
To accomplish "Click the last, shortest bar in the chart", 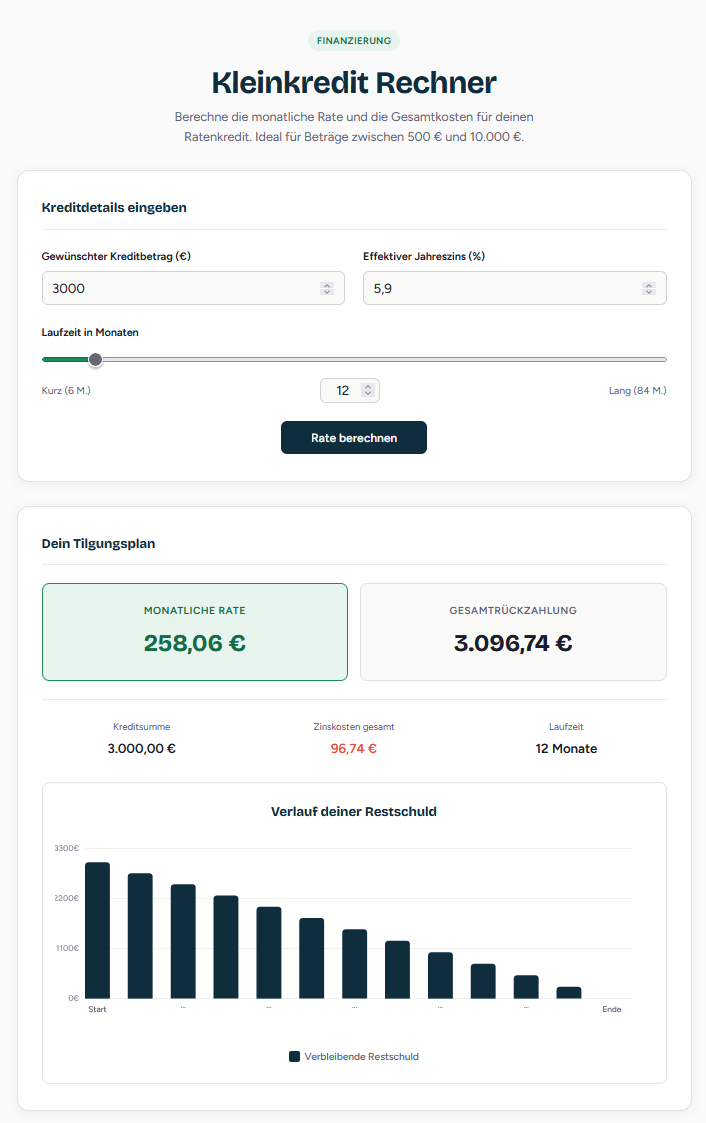I will [x=569, y=993].
